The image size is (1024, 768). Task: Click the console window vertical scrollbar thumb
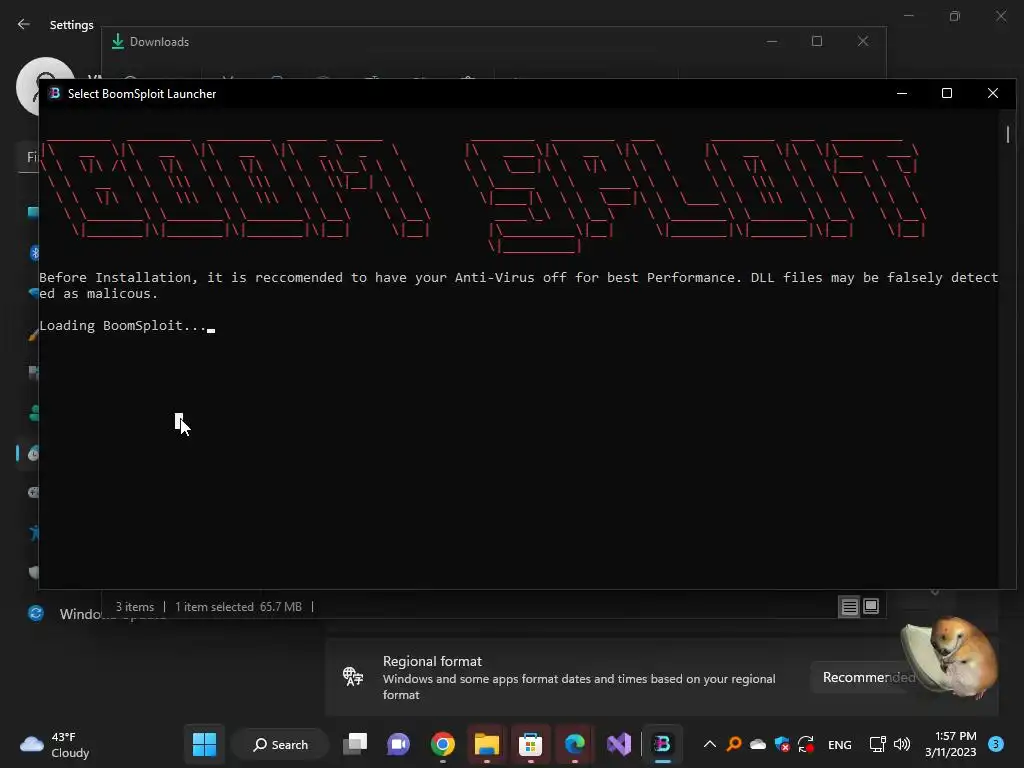(1008, 135)
